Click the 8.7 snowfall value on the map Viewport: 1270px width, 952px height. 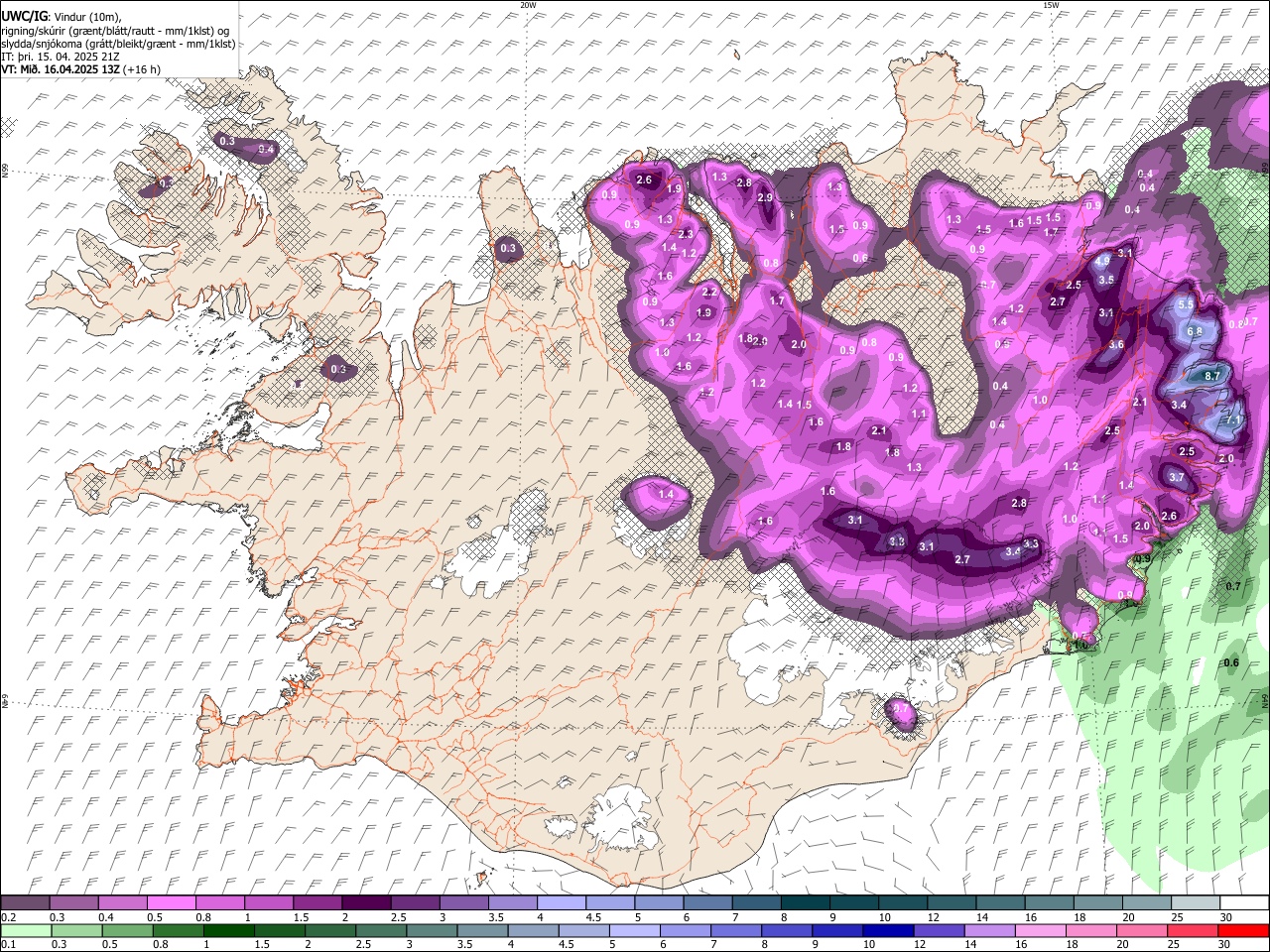tap(1212, 377)
